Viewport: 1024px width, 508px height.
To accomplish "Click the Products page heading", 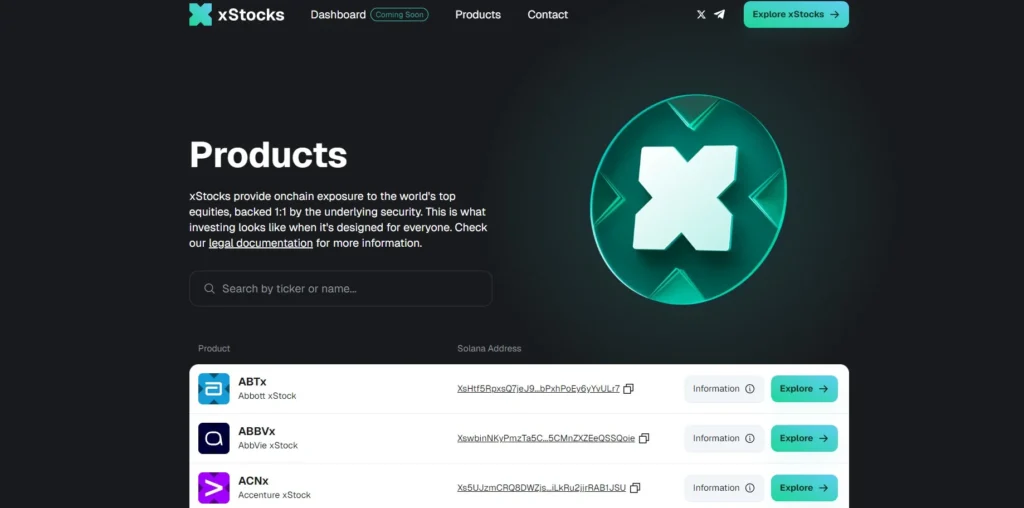I will click(268, 155).
